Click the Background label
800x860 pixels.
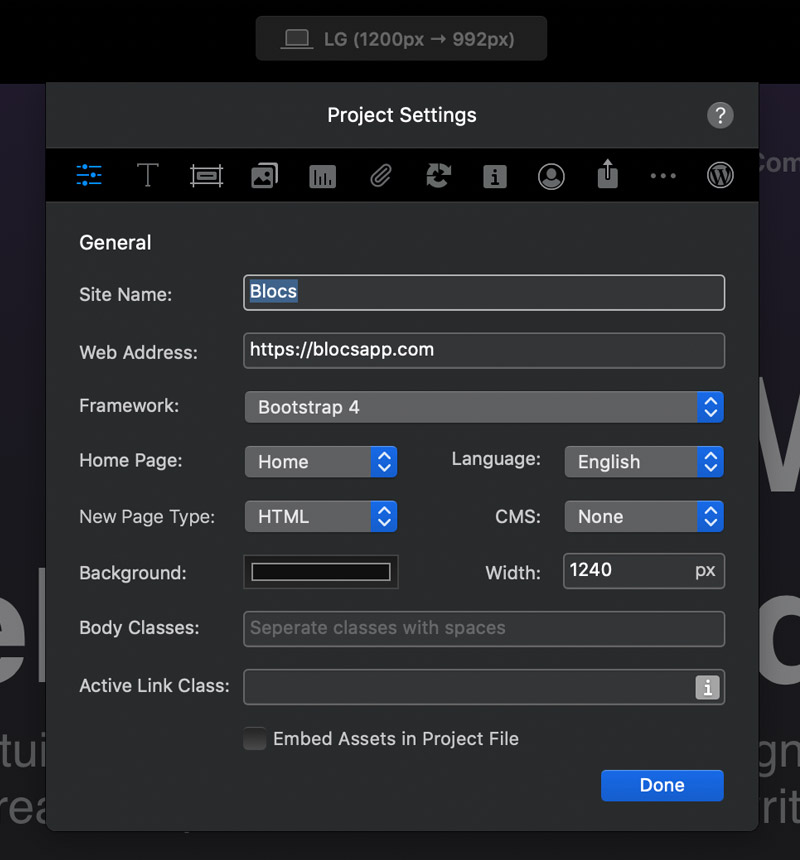tap(133, 573)
